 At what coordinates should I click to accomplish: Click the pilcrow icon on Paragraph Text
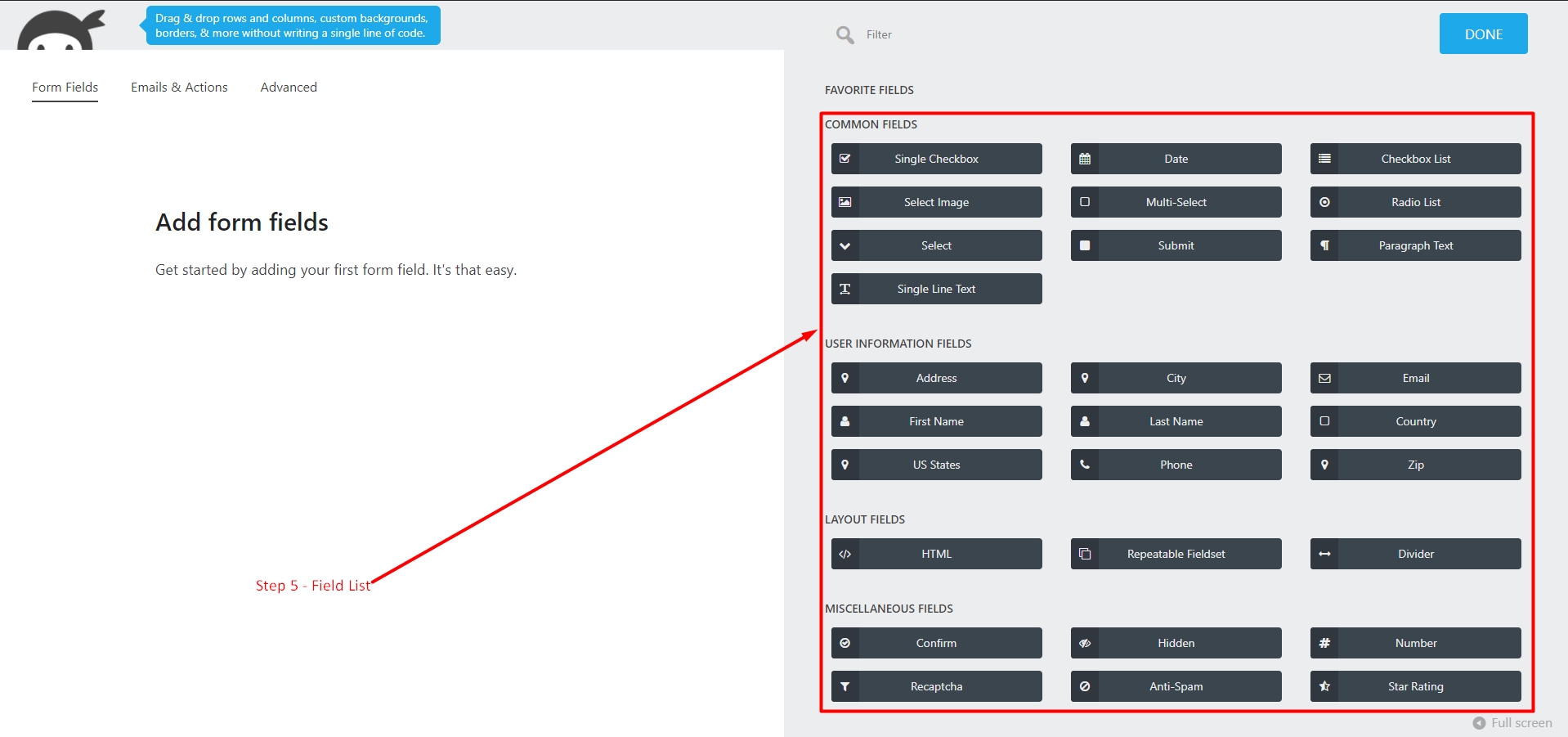(1324, 245)
